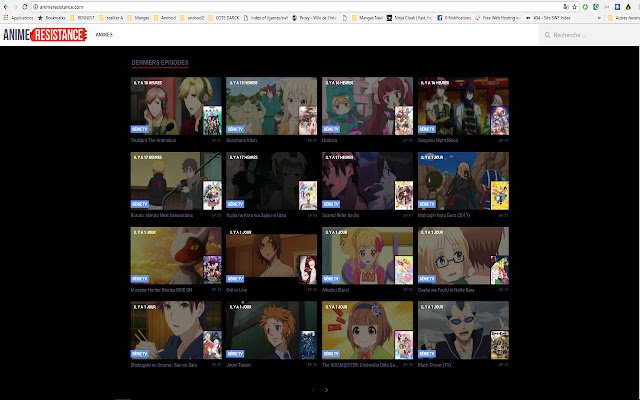640x400 pixels.
Task: Open the Monster Hunter Stories RIDE ON link
Action: 161,290
